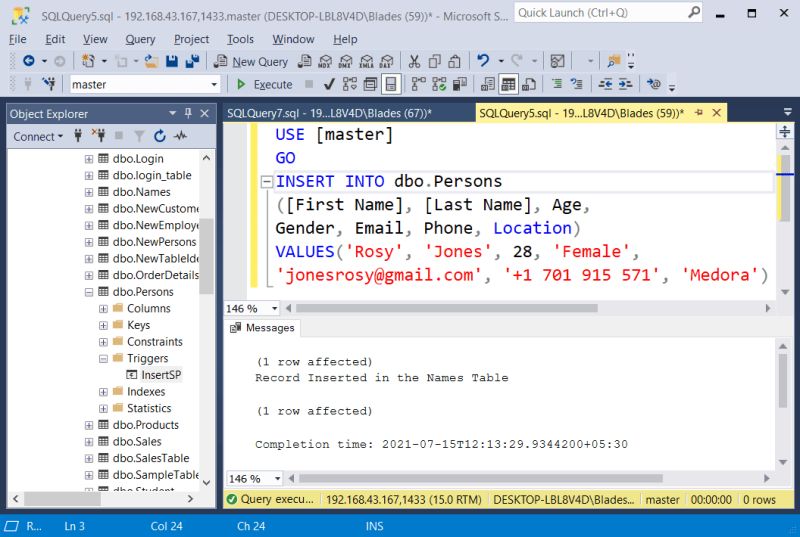This screenshot has width=800, height=537.
Task: Click the New Query button
Action: pos(251,62)
